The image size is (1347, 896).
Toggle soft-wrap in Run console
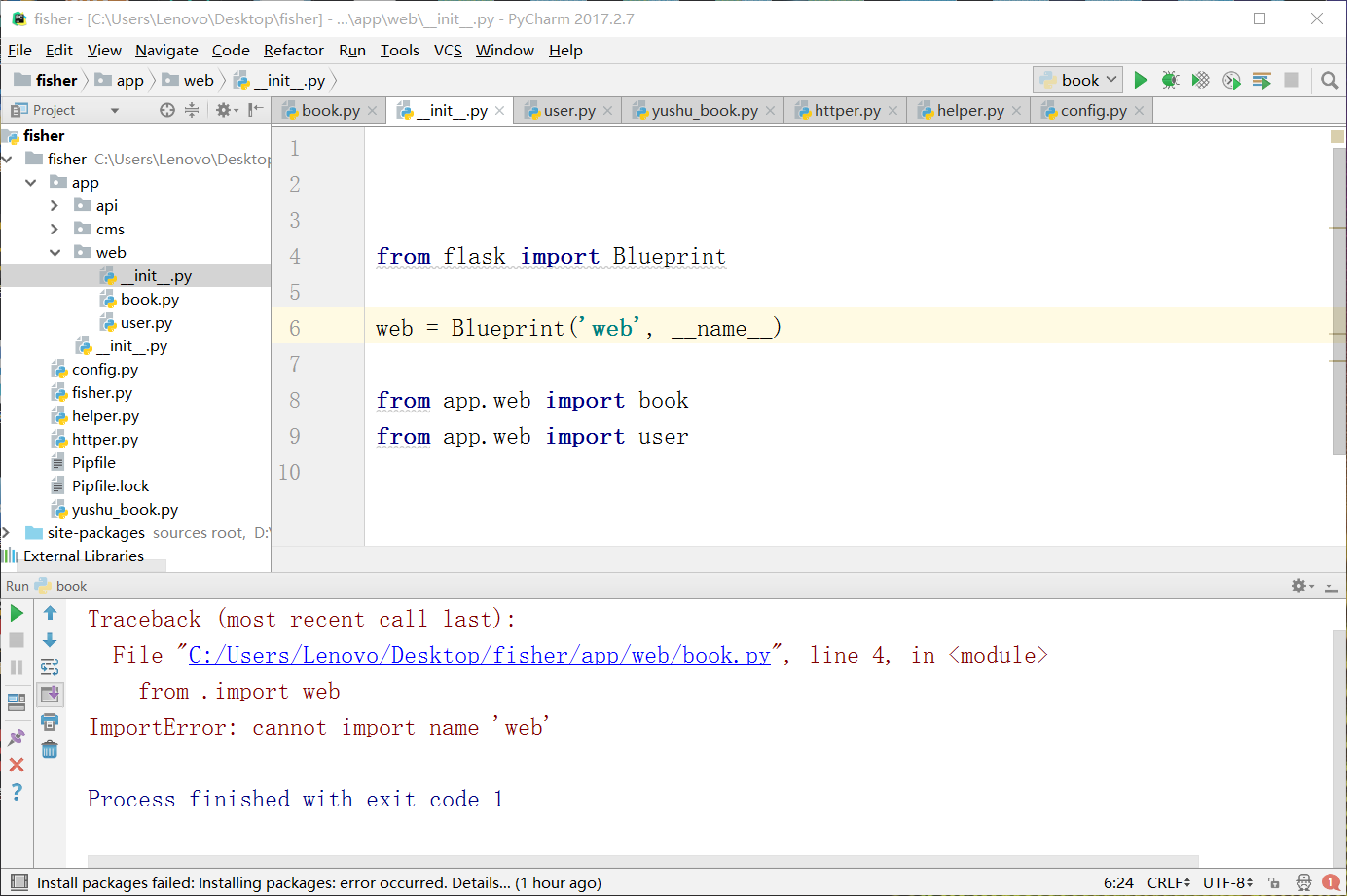50,667
